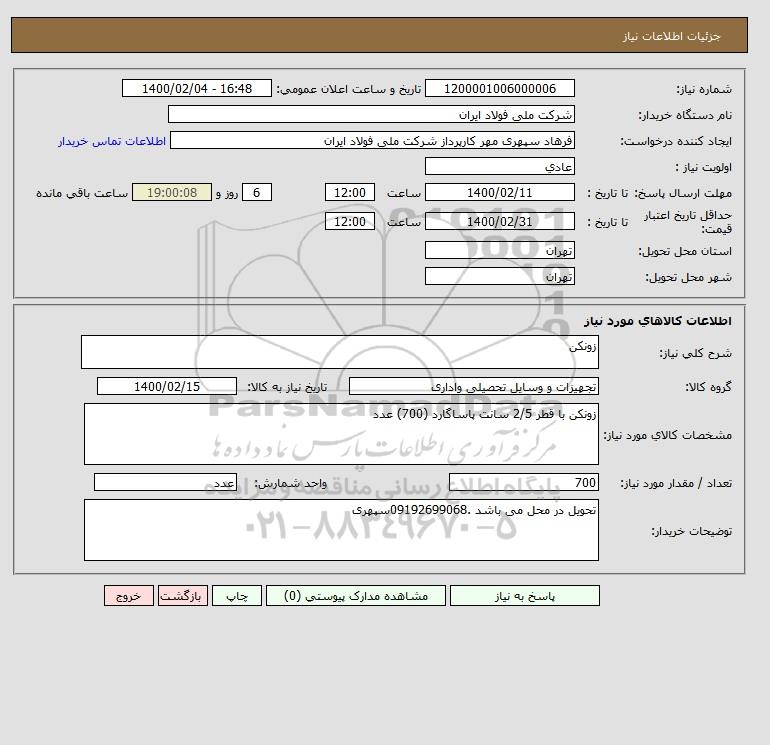
Task: Click the label ایجاد کننده درخواست
Action: coord(676,141)
